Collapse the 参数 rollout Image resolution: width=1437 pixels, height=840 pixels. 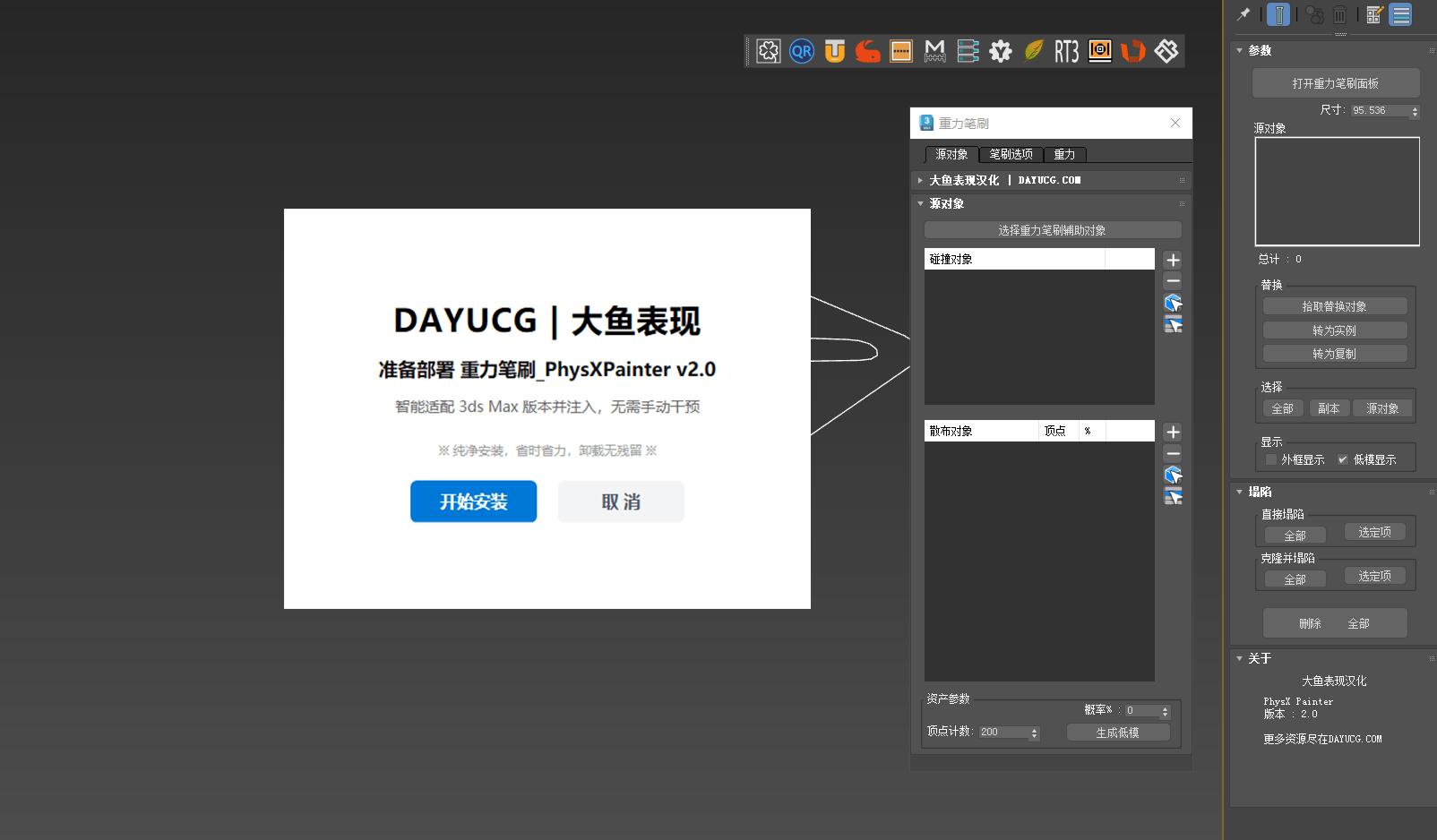tap(1240, 50)
